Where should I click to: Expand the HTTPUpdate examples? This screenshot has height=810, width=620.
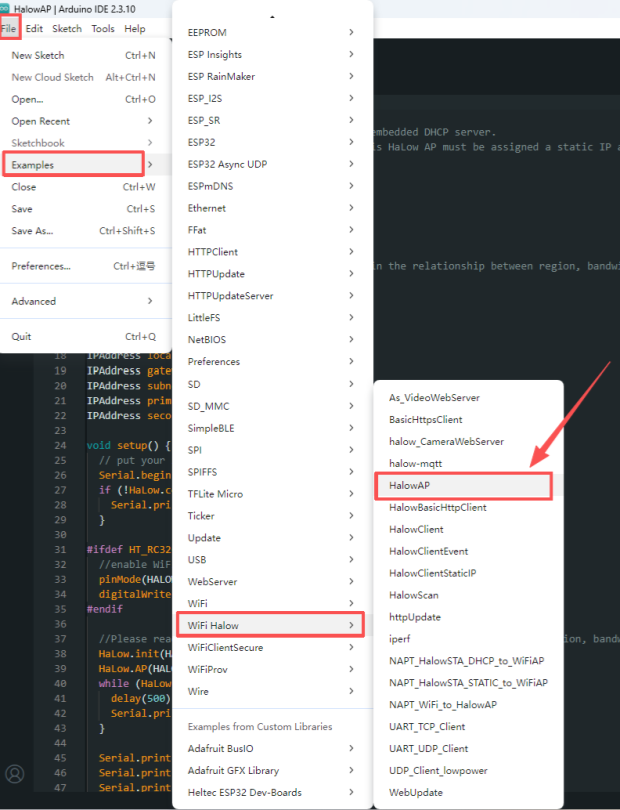coord(272,274)
